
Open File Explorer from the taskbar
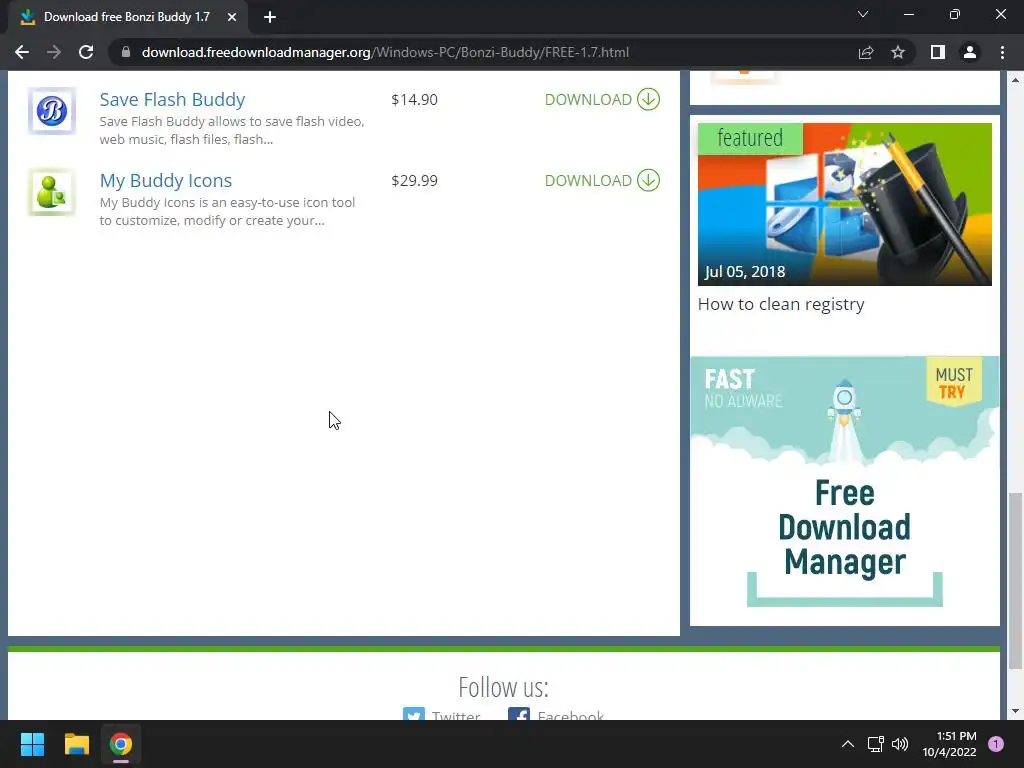point(76,744)
